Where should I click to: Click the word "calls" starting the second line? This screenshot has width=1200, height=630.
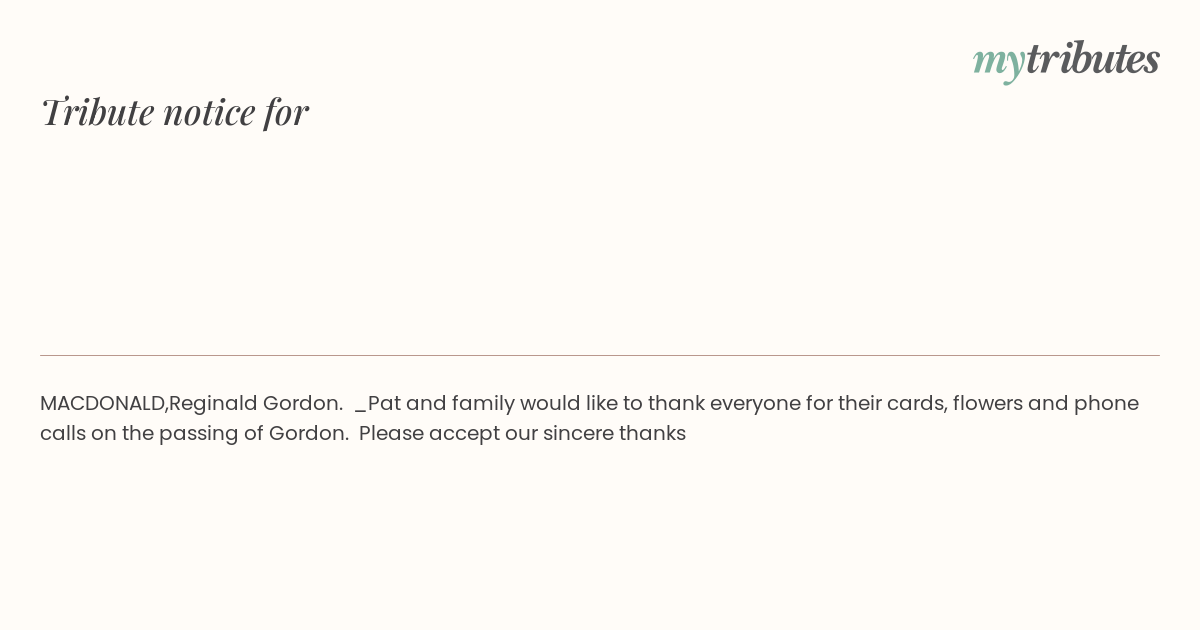tap(62, 434)
